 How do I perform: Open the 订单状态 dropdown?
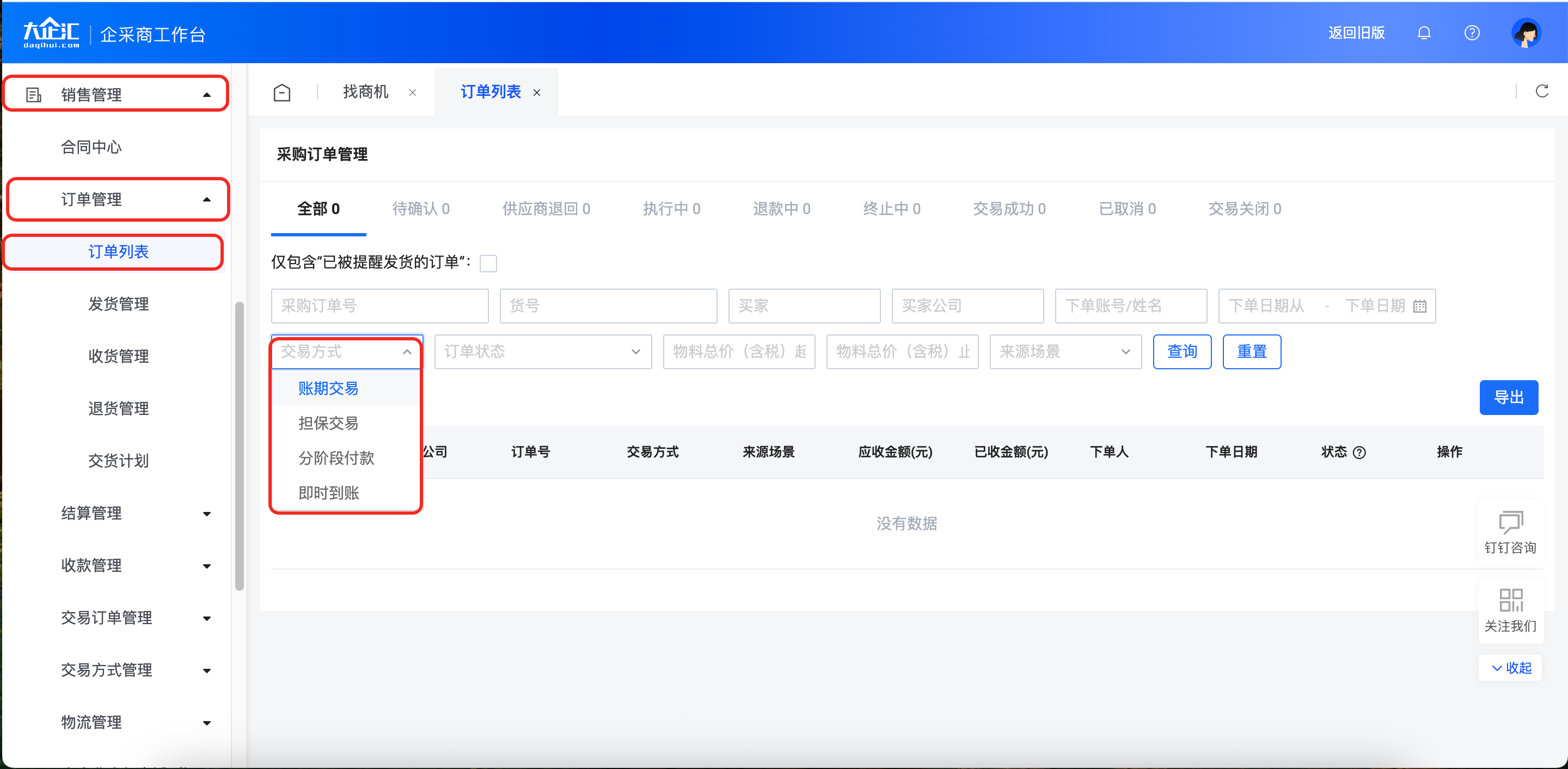tap(542, 351)
